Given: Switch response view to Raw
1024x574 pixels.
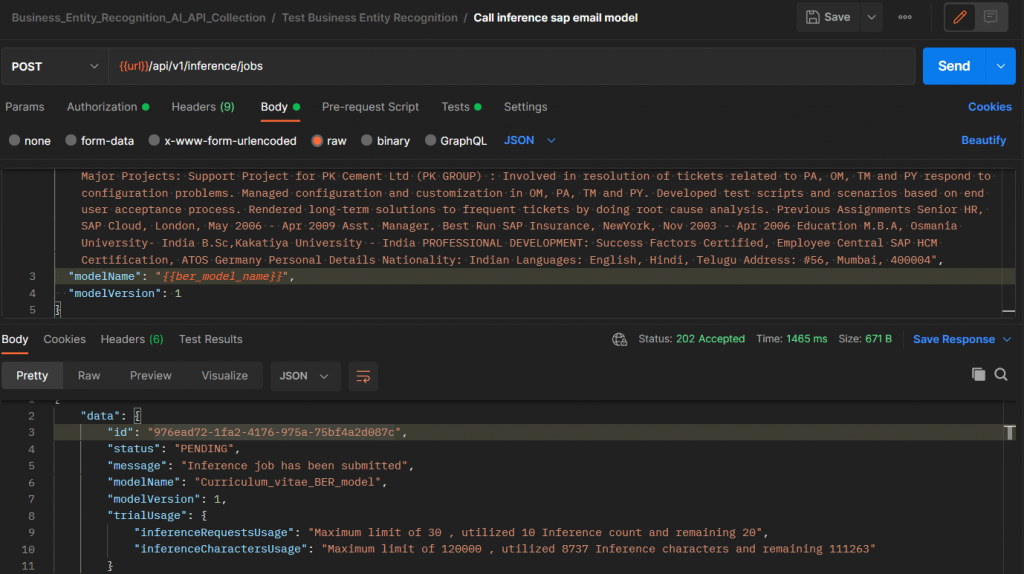Looking at the screenshot, I should (89, 375).
